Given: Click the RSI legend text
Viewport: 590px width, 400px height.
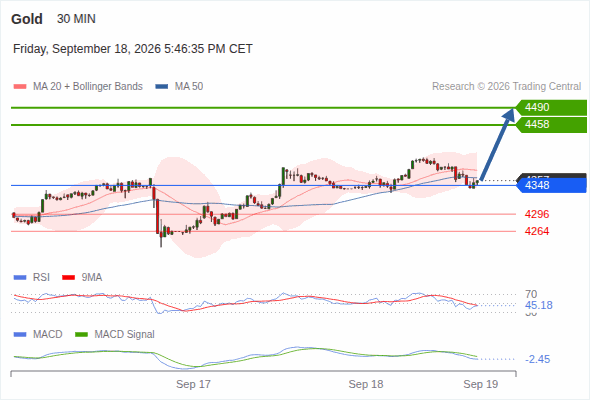Looking at the screenshot, I should tap(41, 278).
